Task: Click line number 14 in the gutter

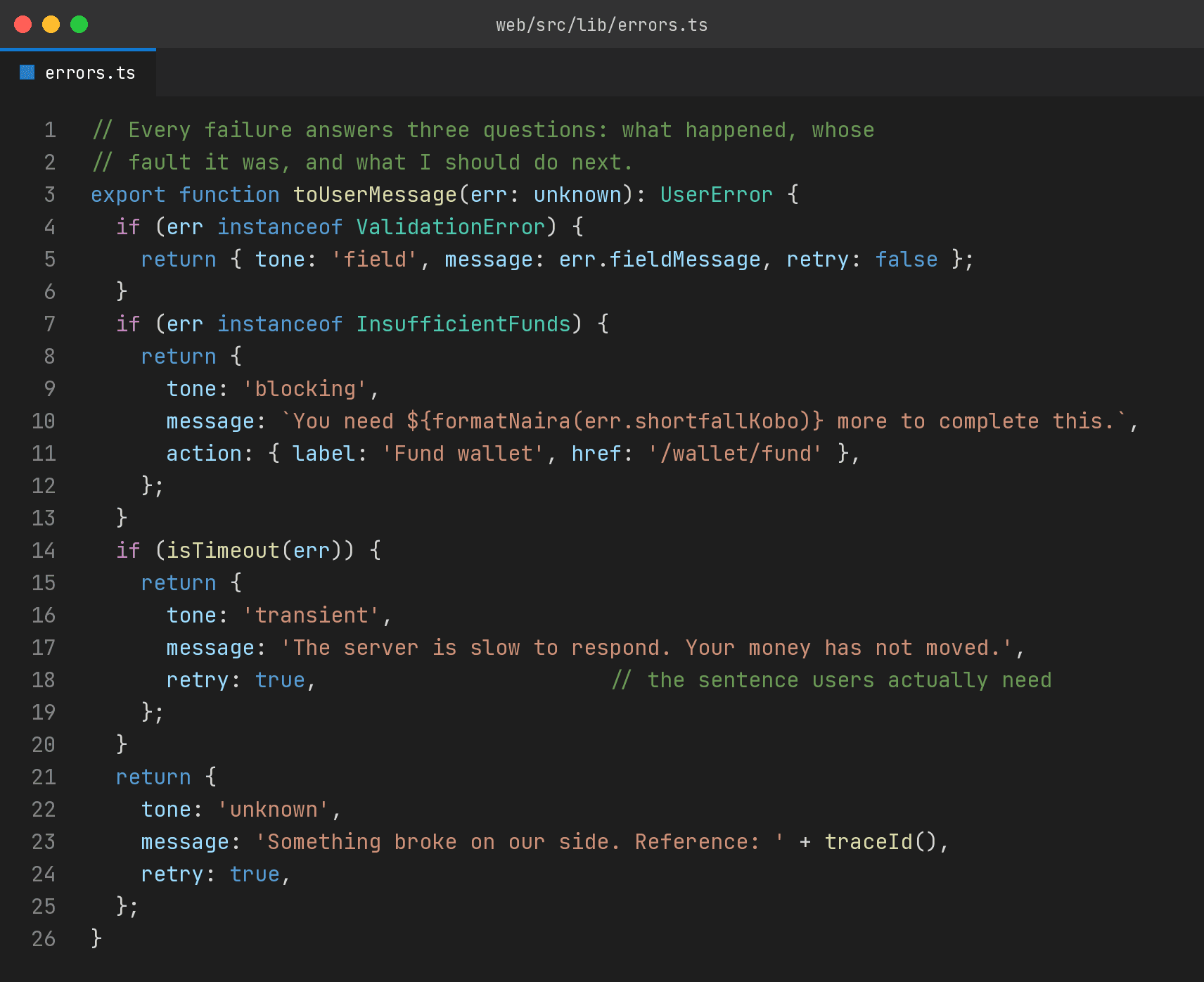Action: (44, 551)
